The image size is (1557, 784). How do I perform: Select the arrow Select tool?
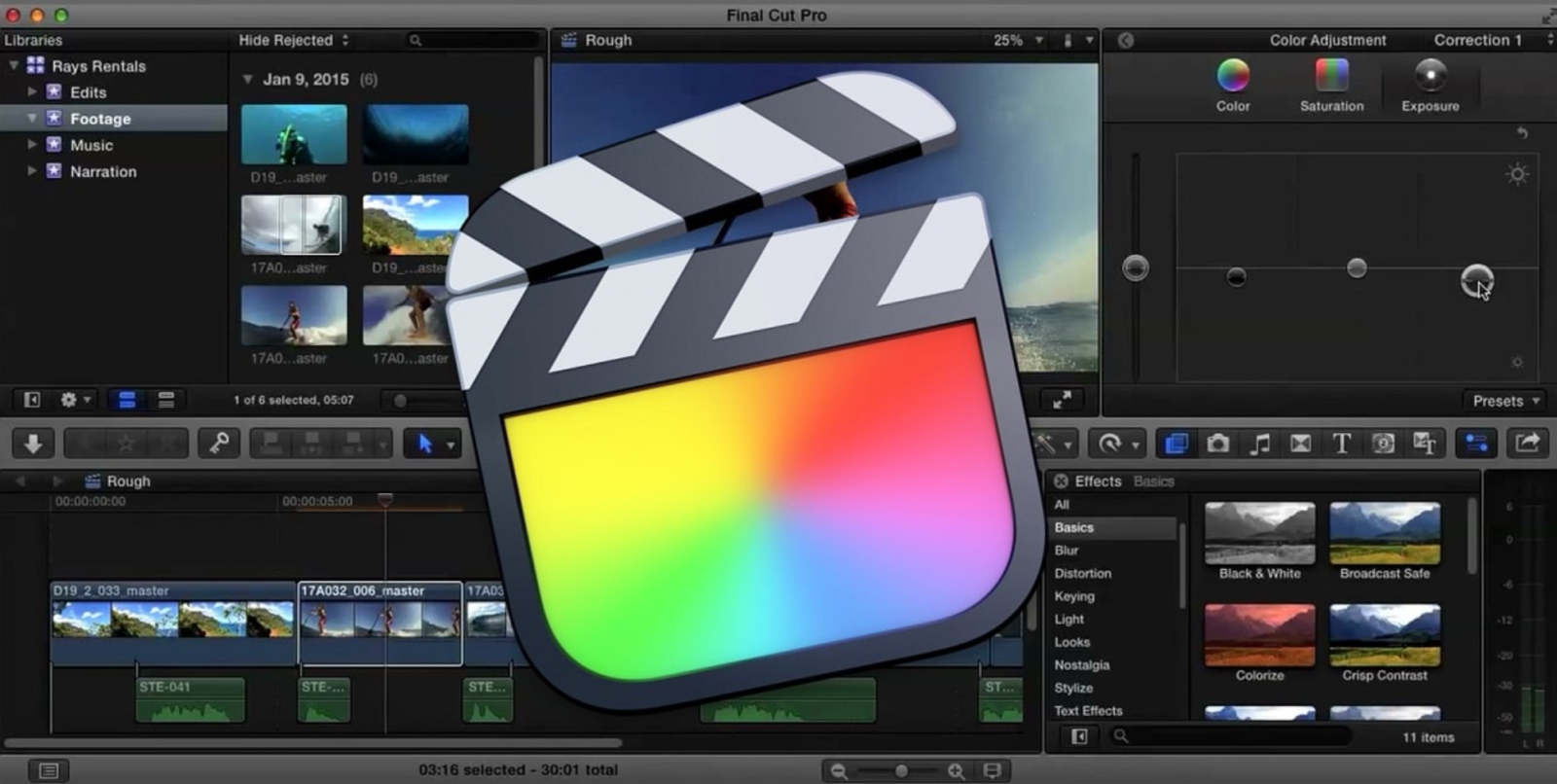424,444
